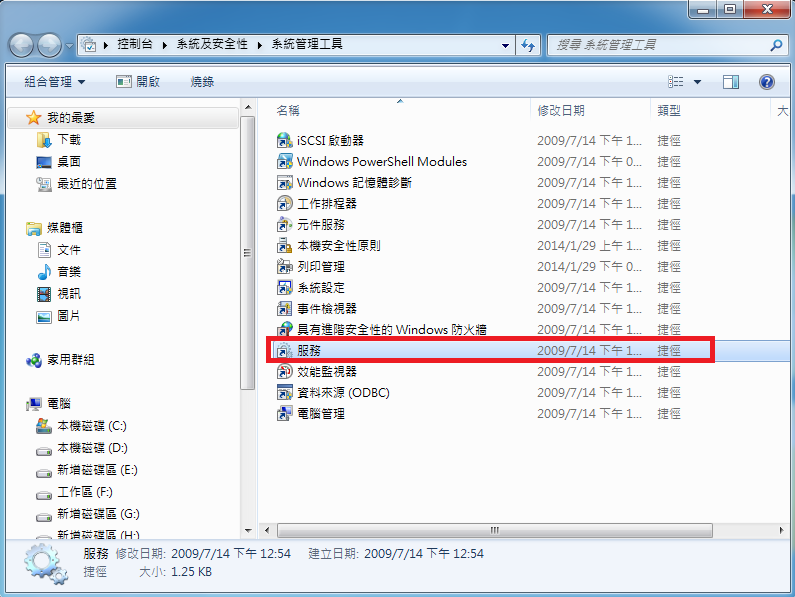Open the iSCSI 啟動器 shortcut icon

click(x=285, y=141)
